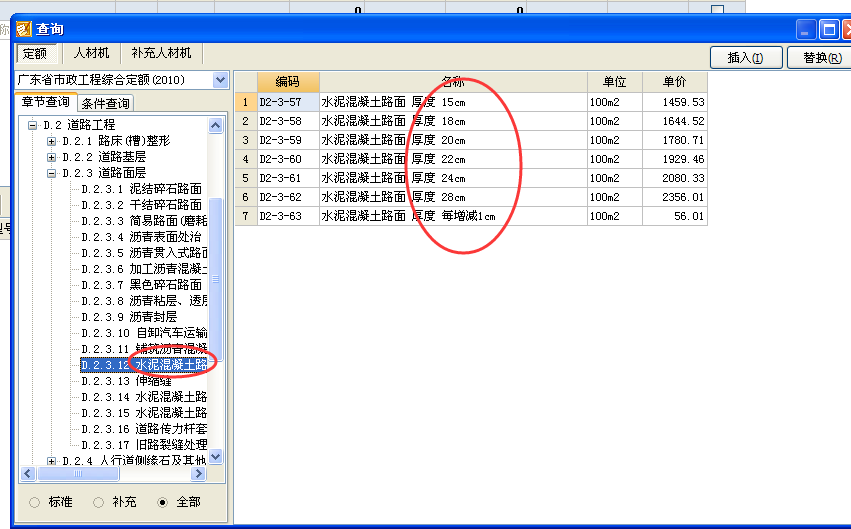Select code cell D2-3-58
Viewport: 851px width, 529px height.
coord(288,121)
